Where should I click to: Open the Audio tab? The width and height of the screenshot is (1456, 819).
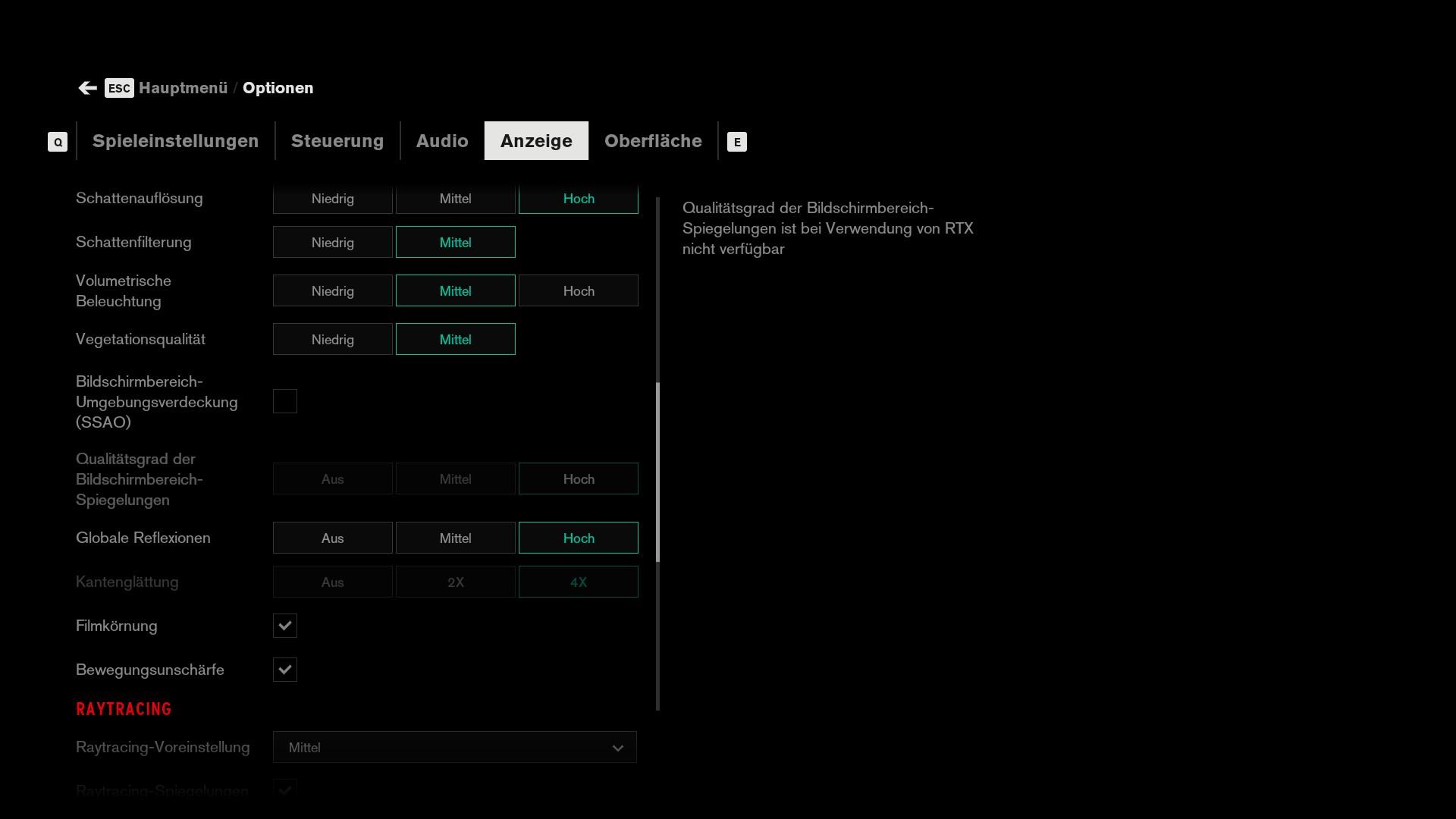click(x=442, y=141)
